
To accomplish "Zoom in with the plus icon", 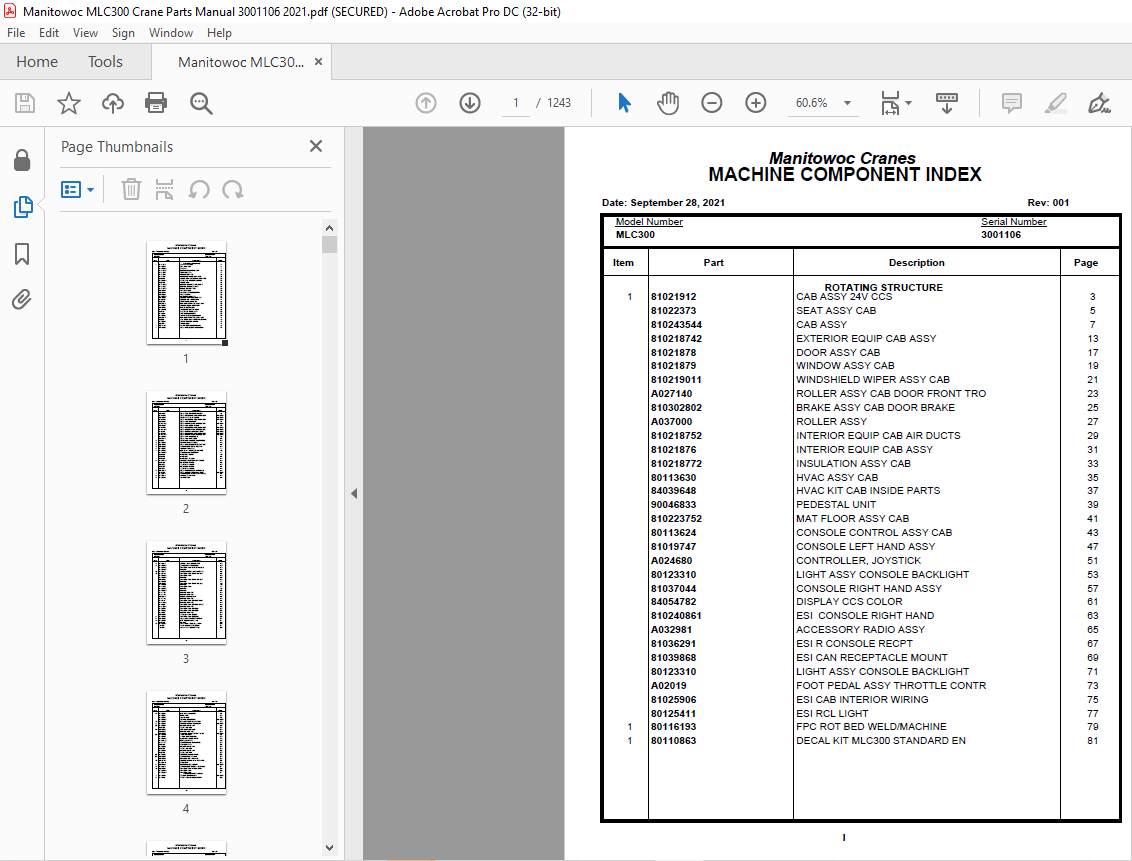I will pyautogui.click(x=756, y=103).
